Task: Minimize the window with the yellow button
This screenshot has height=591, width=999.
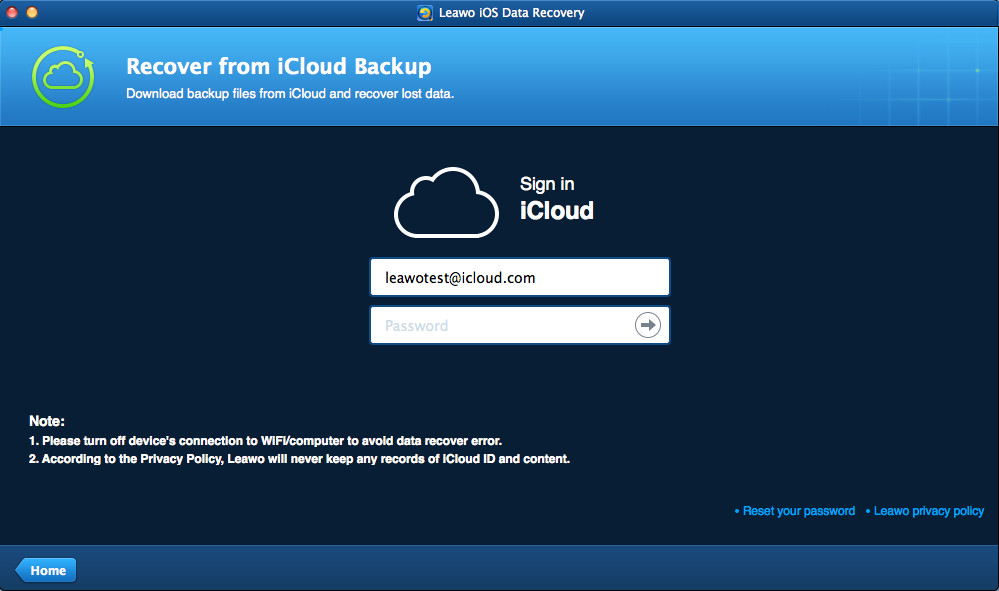Action: point(32,13)
